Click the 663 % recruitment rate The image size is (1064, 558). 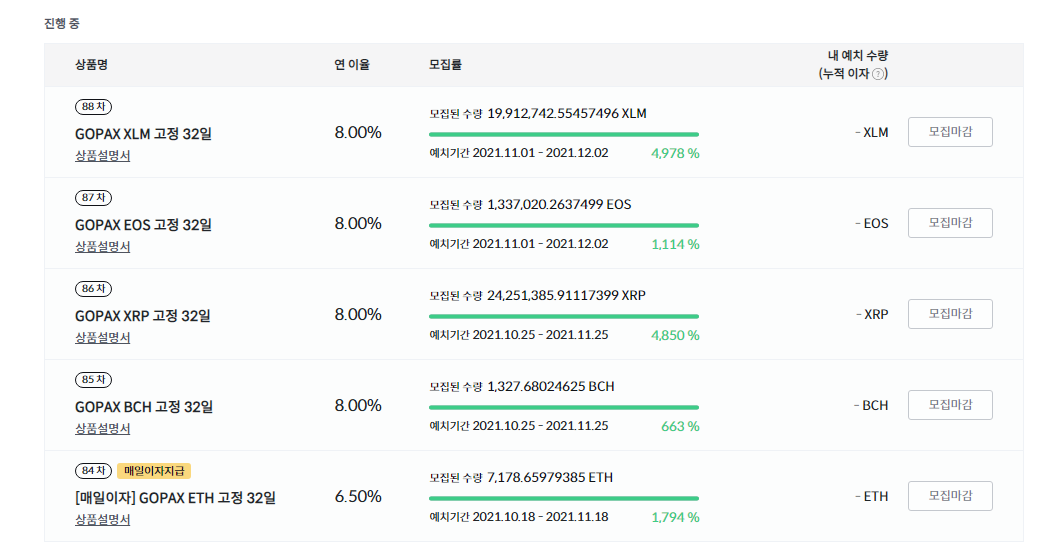tap(680, 426)
